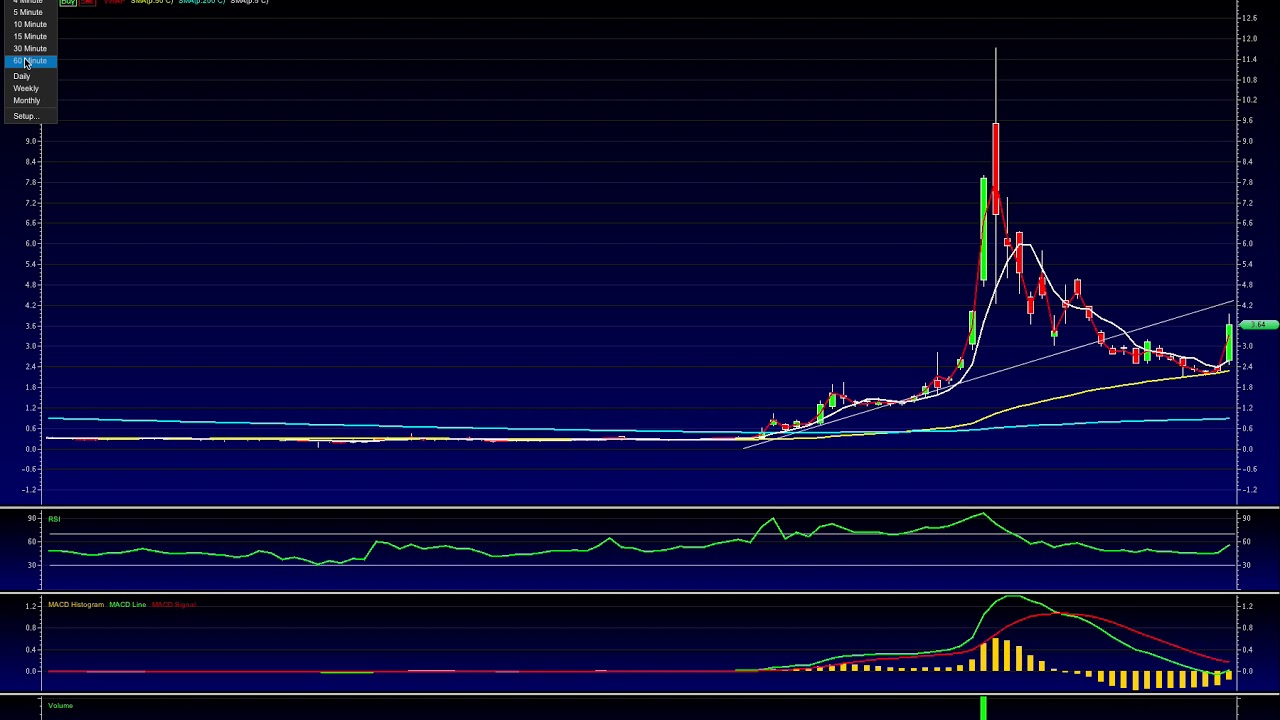
Task: Click the MACD Histogram legend label
Action: tap(76, 604)
